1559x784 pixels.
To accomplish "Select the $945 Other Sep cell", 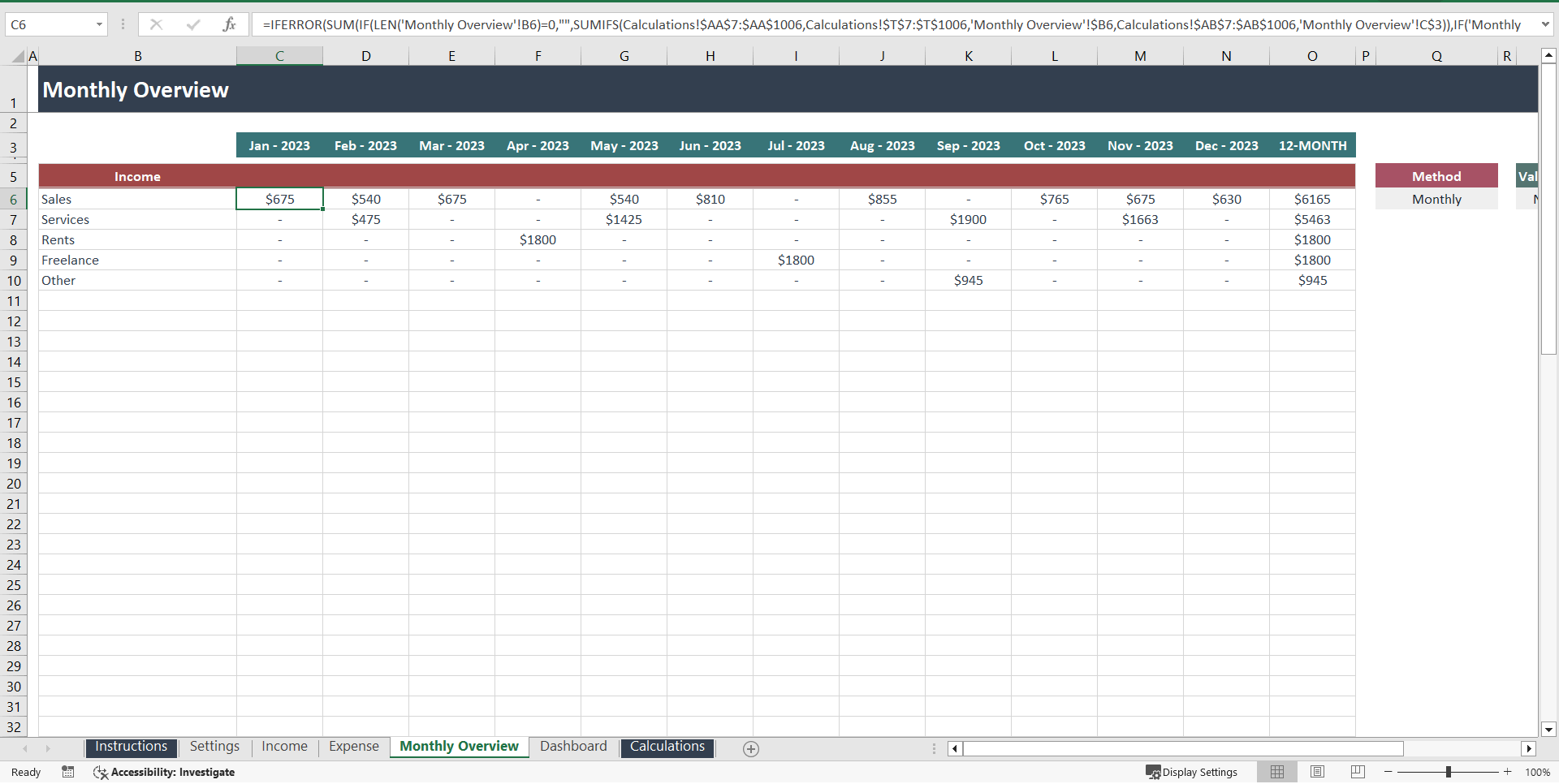I will (x=968, y=280).
